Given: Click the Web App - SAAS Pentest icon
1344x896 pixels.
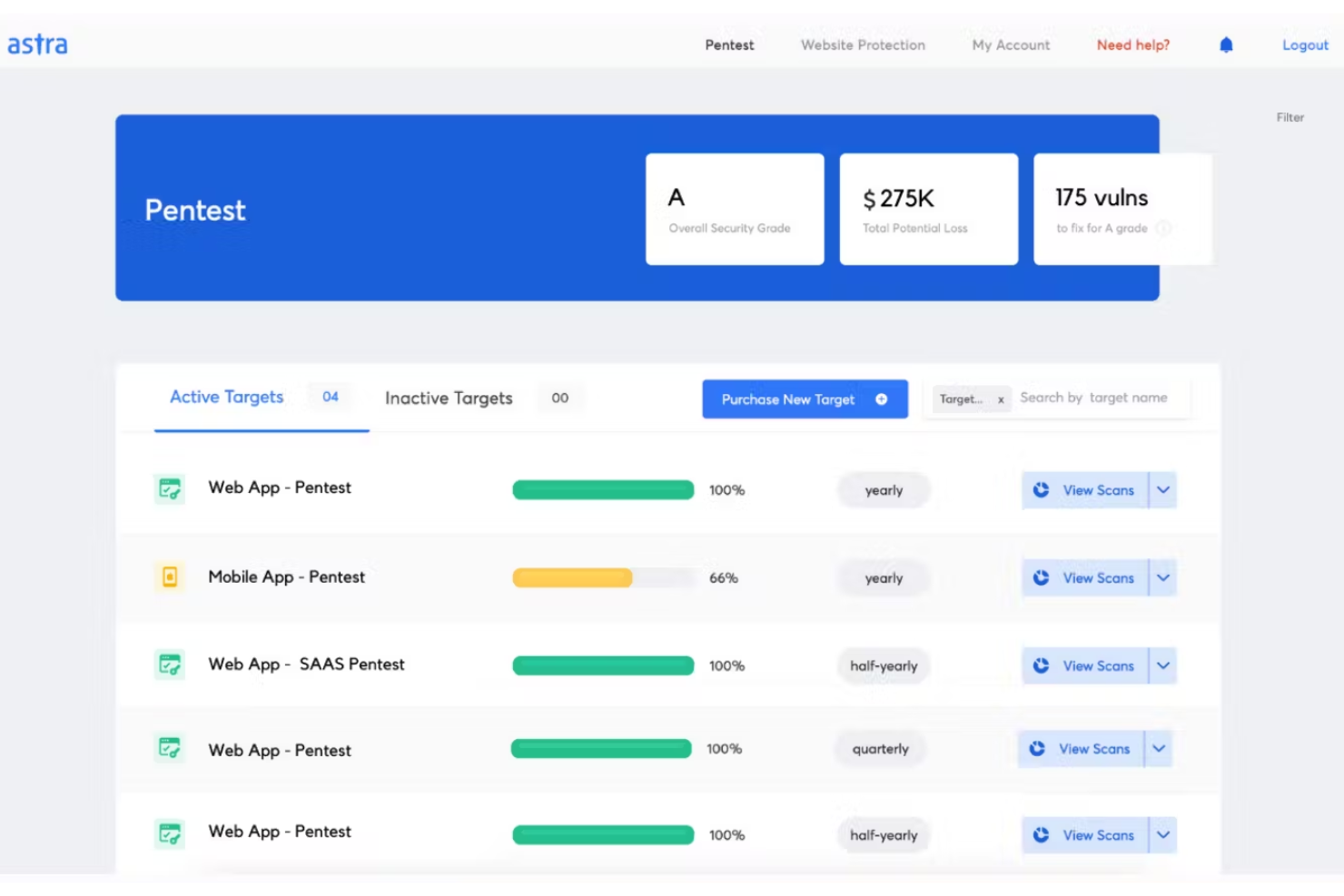Looking at the screenshot, I should point(169,664).
